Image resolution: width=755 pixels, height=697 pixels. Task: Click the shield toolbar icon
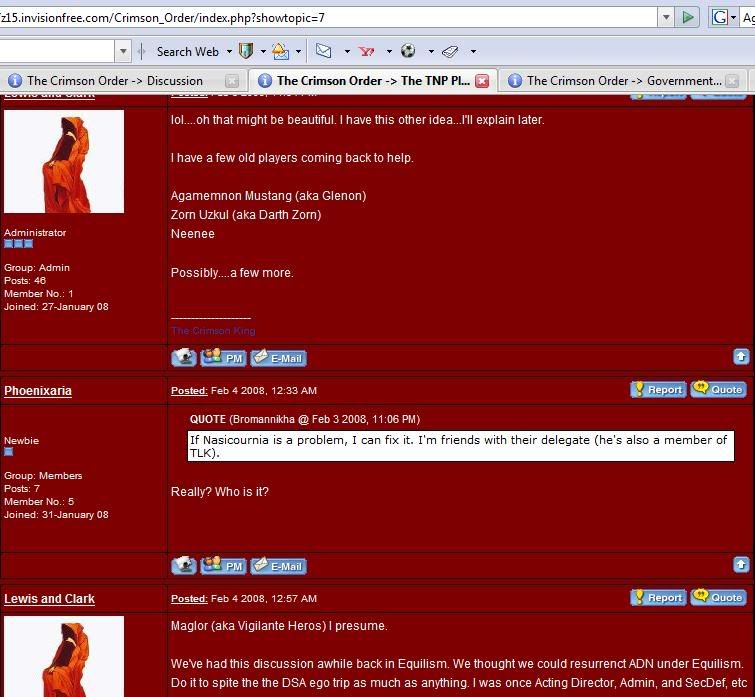click(x=246, y=51)
